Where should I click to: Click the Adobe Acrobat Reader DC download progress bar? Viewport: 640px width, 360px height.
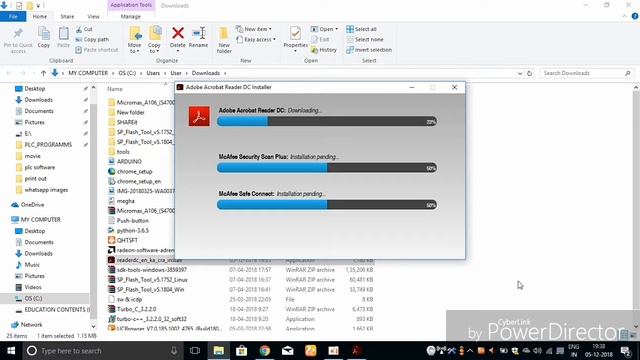click(x=327, y=122)
